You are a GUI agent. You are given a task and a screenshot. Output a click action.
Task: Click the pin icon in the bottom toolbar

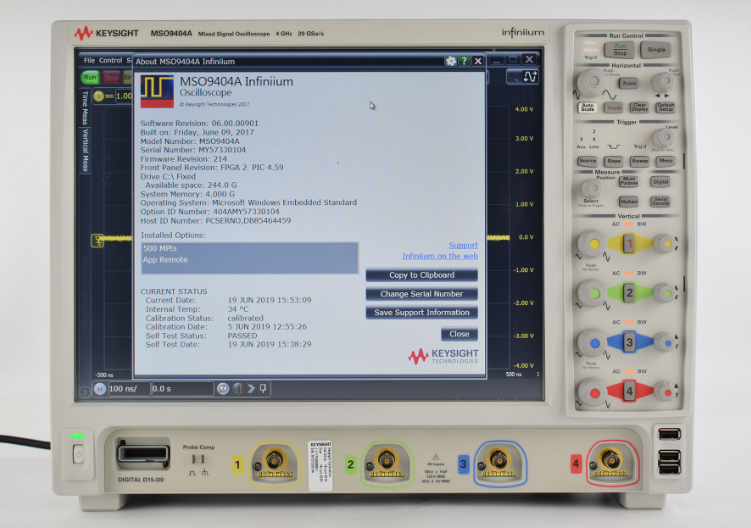tap(263, 388)
